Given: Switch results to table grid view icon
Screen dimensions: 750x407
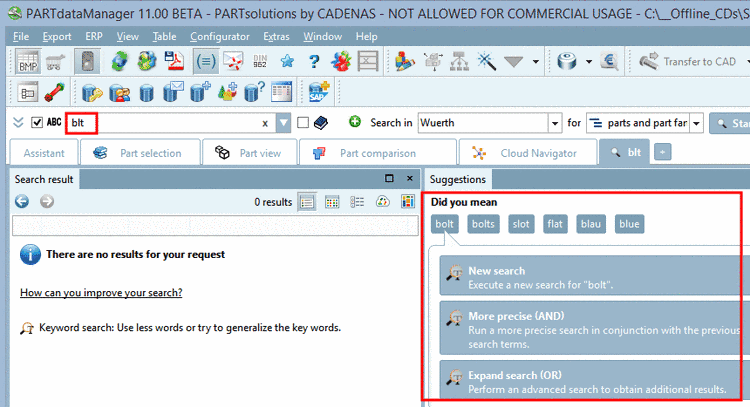Looking at the screenshot, I should click(332, 202).
